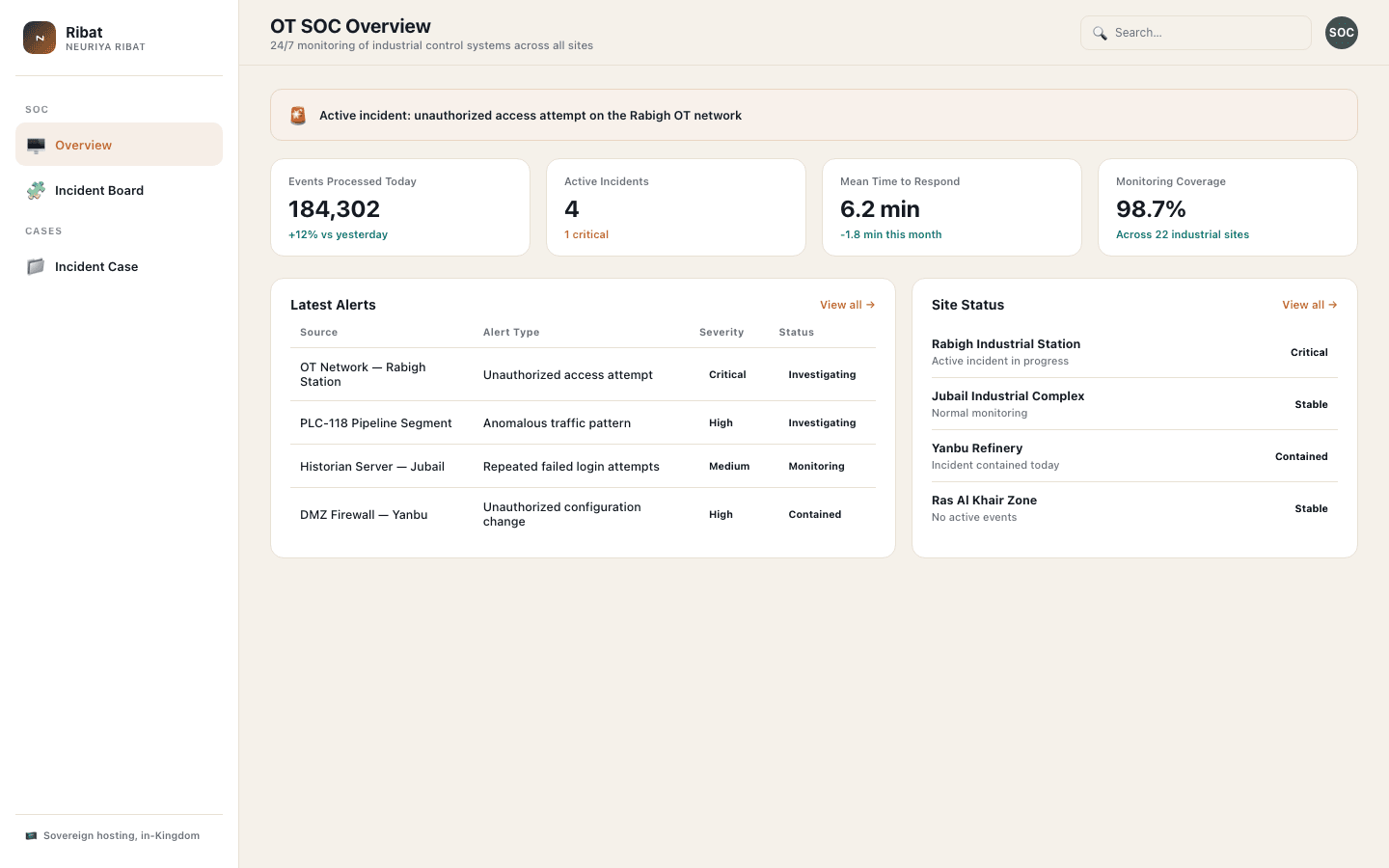The height and width of the screenshot is (868, 1389).
Task: Open Incident Case from sidebar
Action: [x=119, y=267]
